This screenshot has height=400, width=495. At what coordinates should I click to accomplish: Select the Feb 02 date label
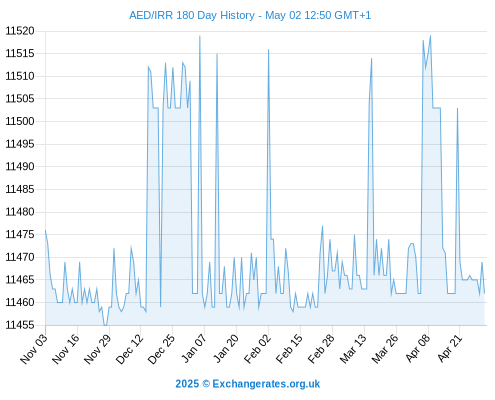tap(257, 348)
